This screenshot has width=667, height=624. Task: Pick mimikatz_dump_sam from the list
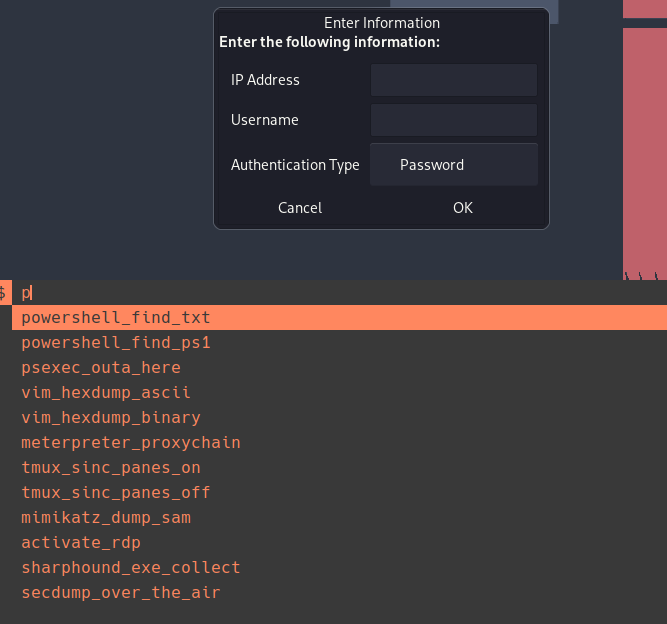pyautogui.click(x=106, y=518)
